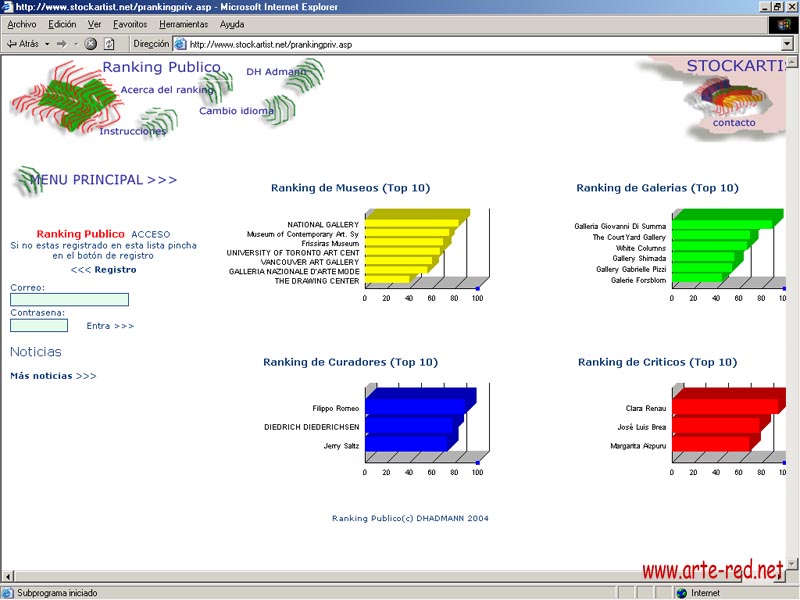Open the Favoritos menu
The width and height of the screenshot is (800, 600).
(x=130, y=24)
